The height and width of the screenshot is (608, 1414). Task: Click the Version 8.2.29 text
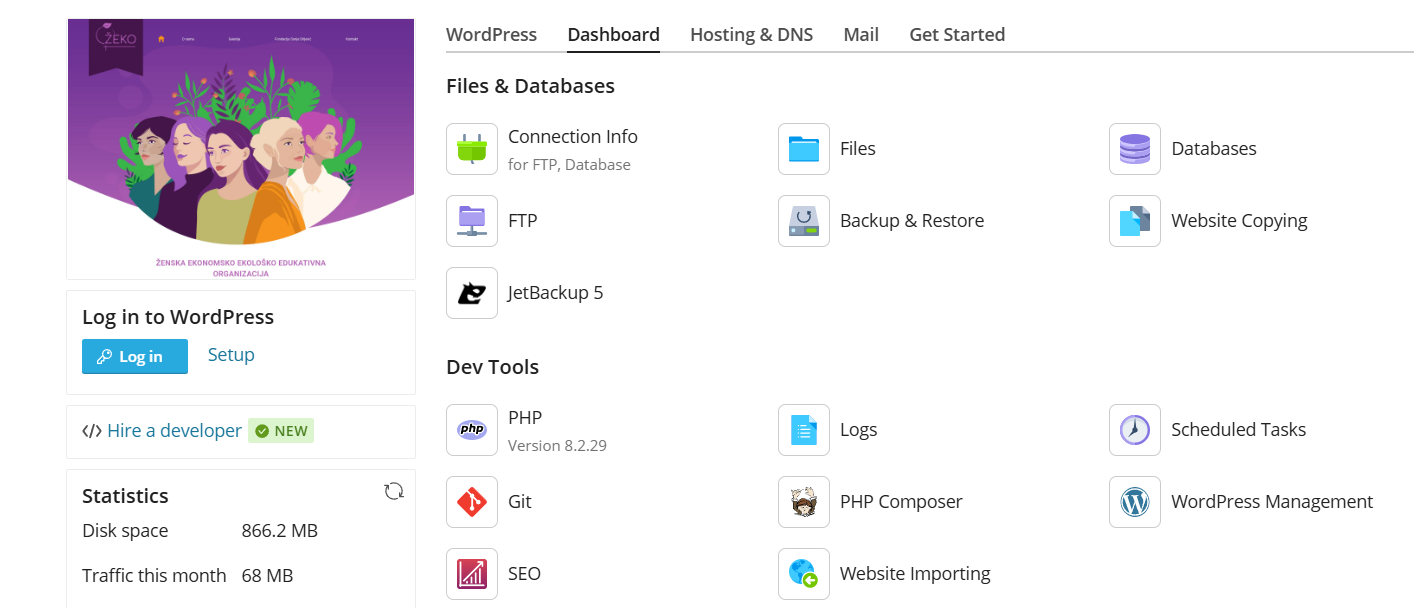[557, 446]
